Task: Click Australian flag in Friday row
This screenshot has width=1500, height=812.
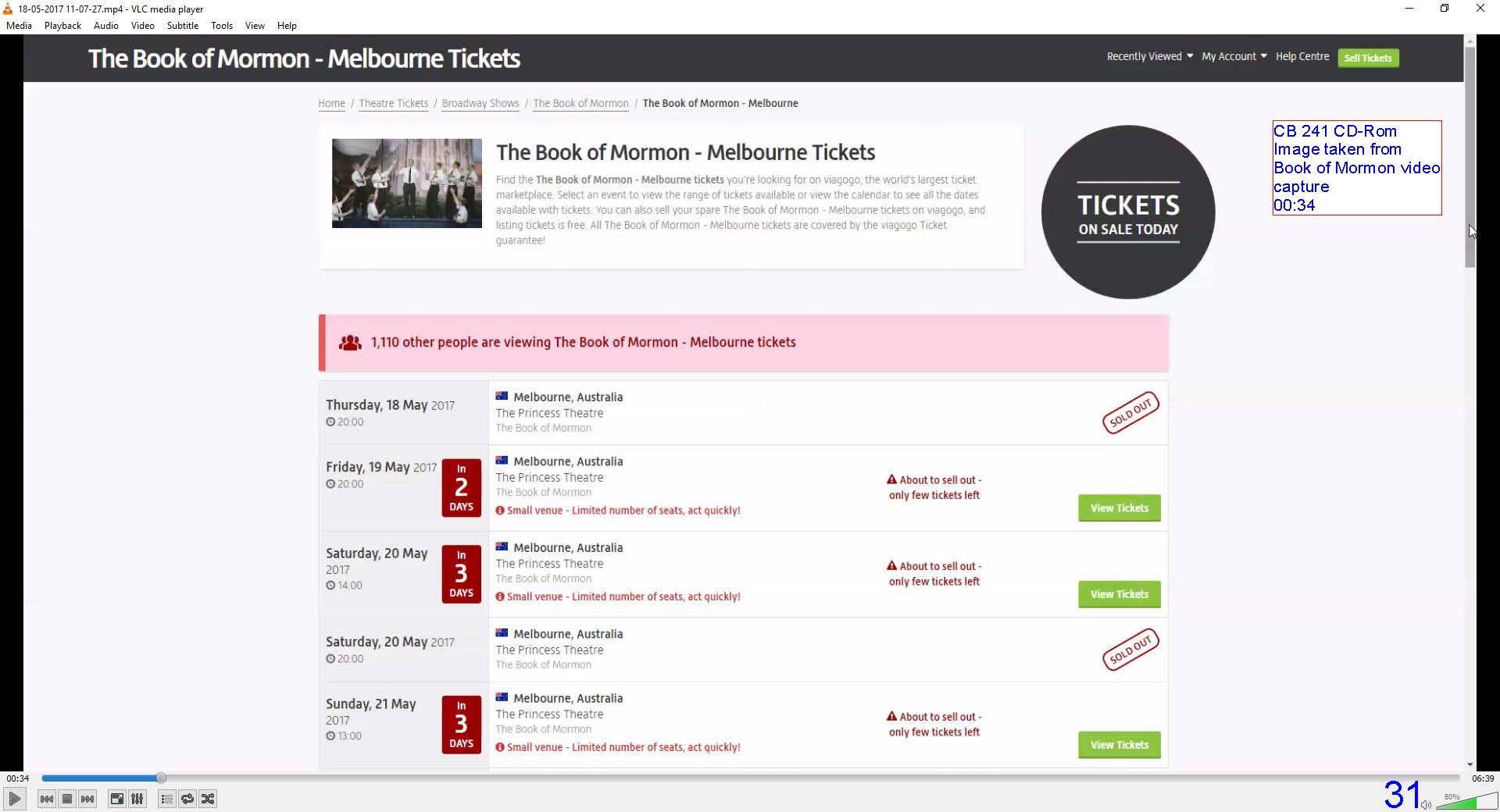Action: pyautogui.click(x=502, y=460)
